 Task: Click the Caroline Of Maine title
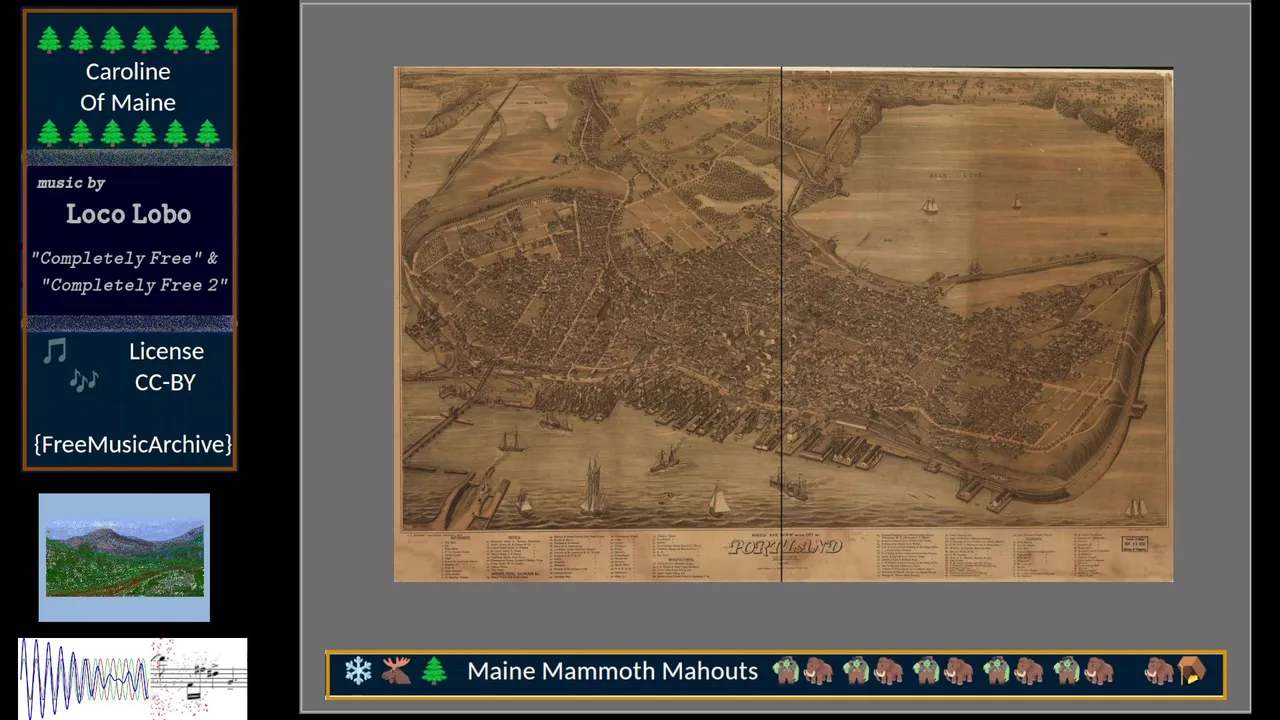click(128, 87)
